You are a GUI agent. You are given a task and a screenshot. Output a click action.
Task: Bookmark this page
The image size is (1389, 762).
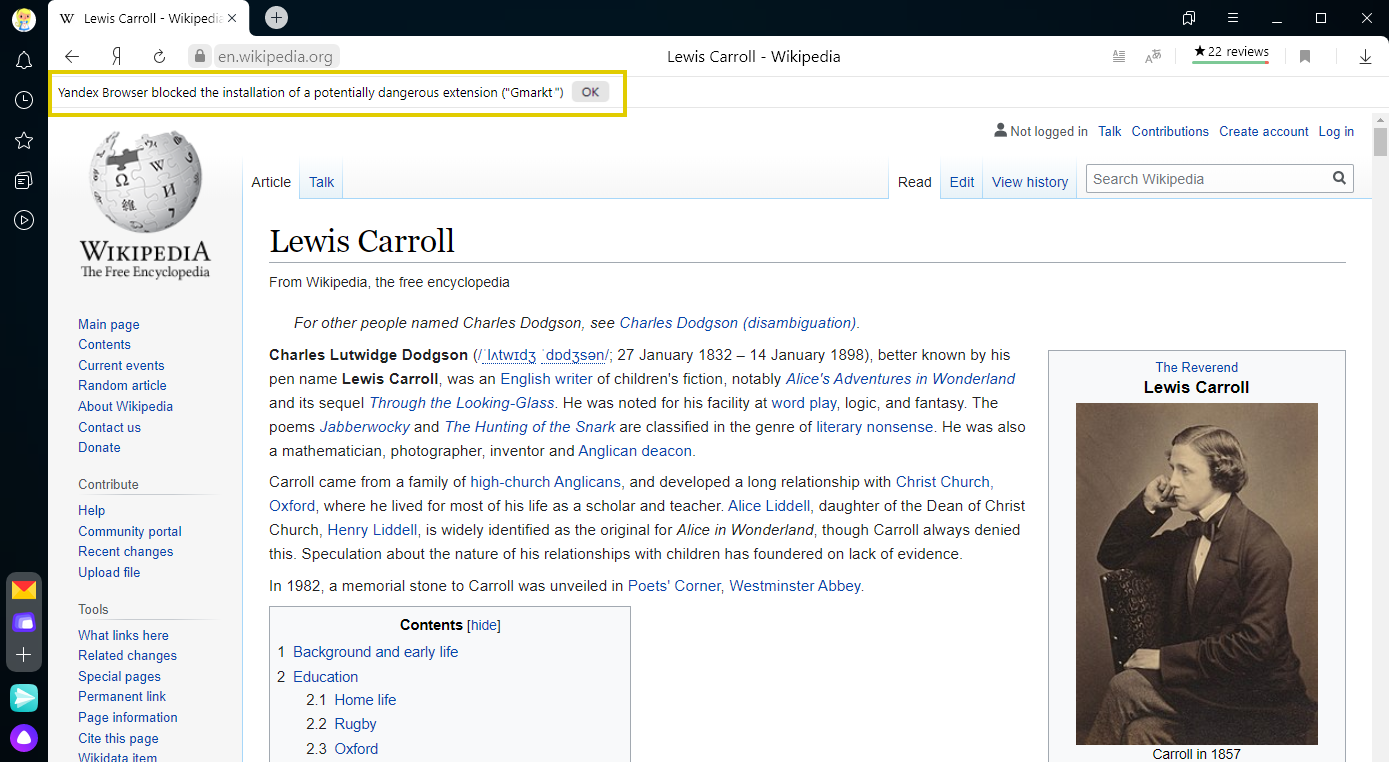(x=1305, y=57)
